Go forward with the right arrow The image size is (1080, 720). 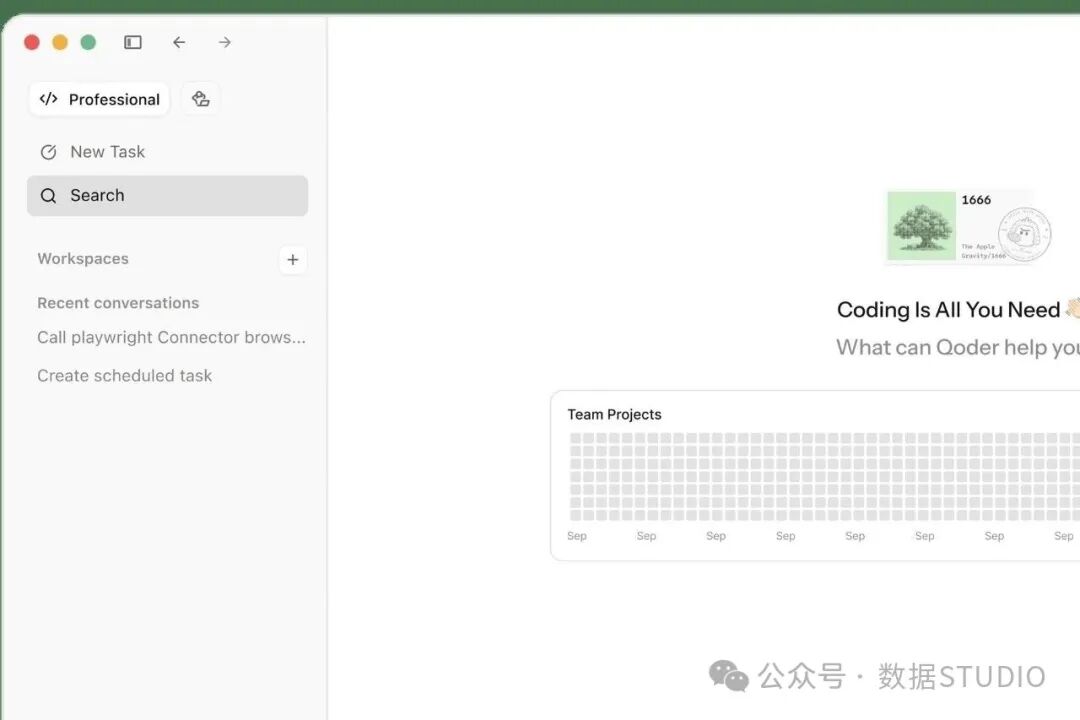pyautogui.click(x=225, y=43)
